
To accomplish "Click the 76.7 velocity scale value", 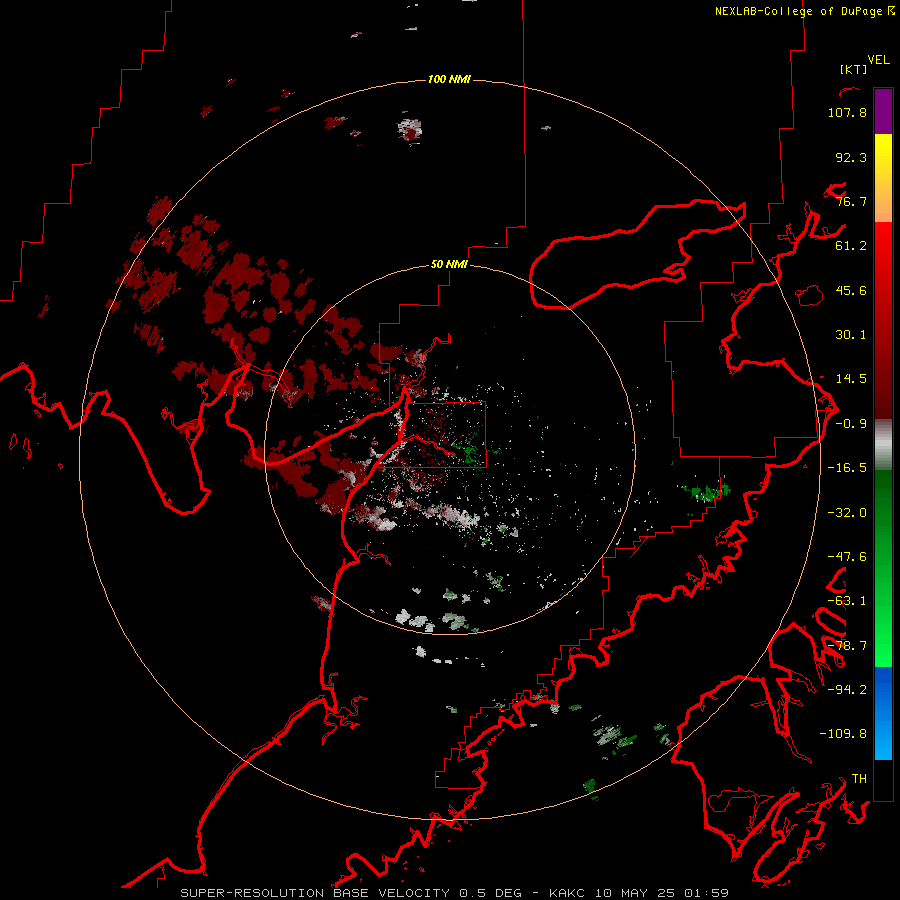I will click(851, 201).
